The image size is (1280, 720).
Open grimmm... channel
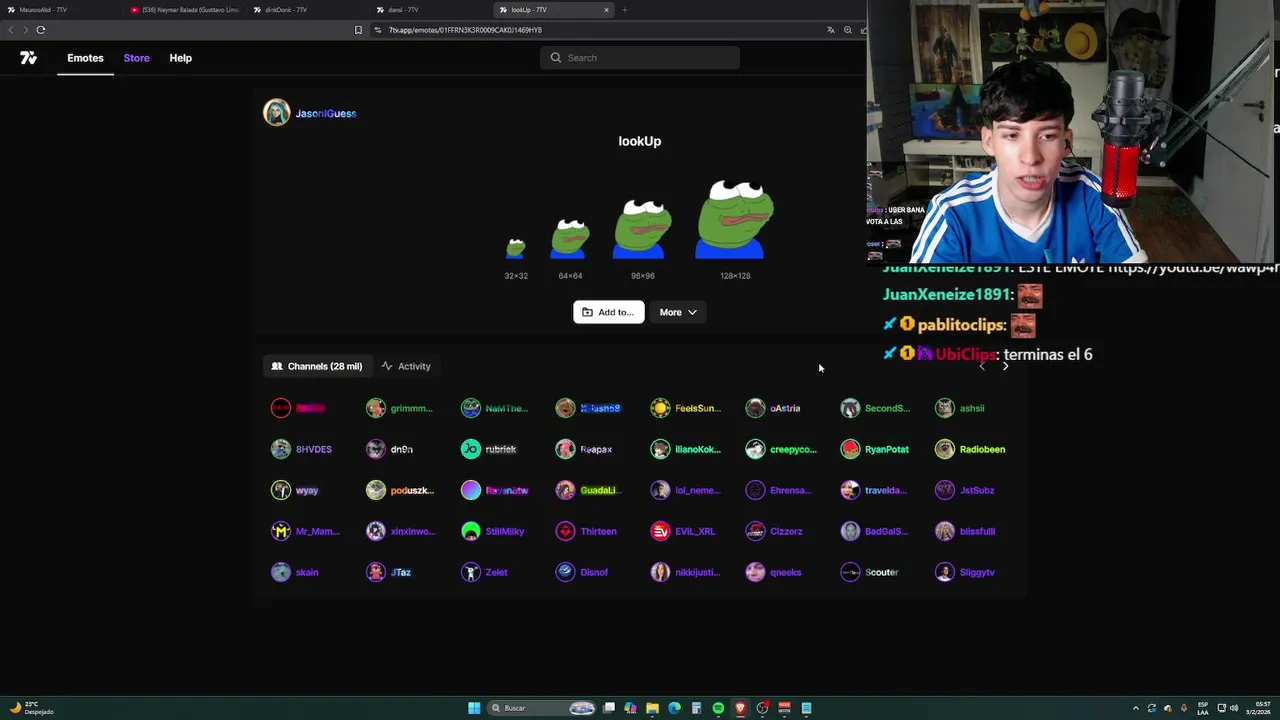[x=400, y=408]
